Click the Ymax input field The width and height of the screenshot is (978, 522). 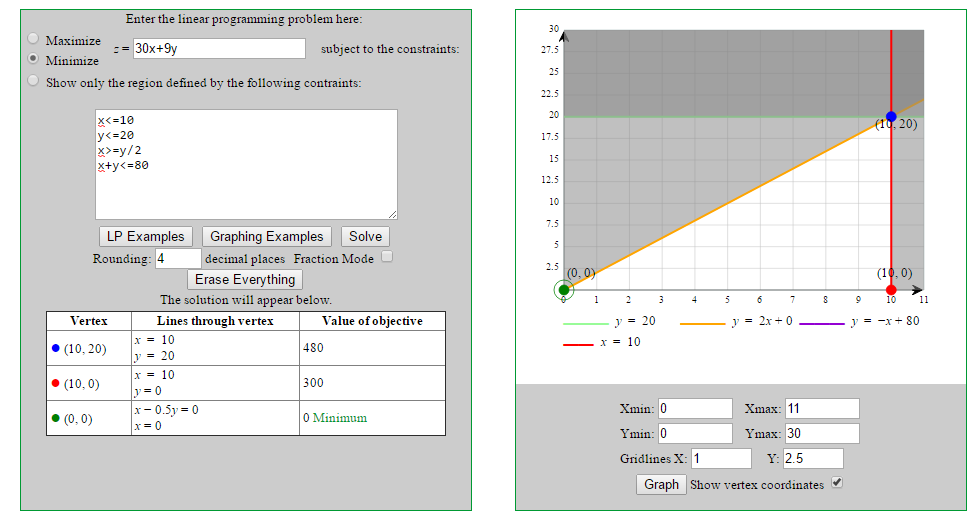821,433
